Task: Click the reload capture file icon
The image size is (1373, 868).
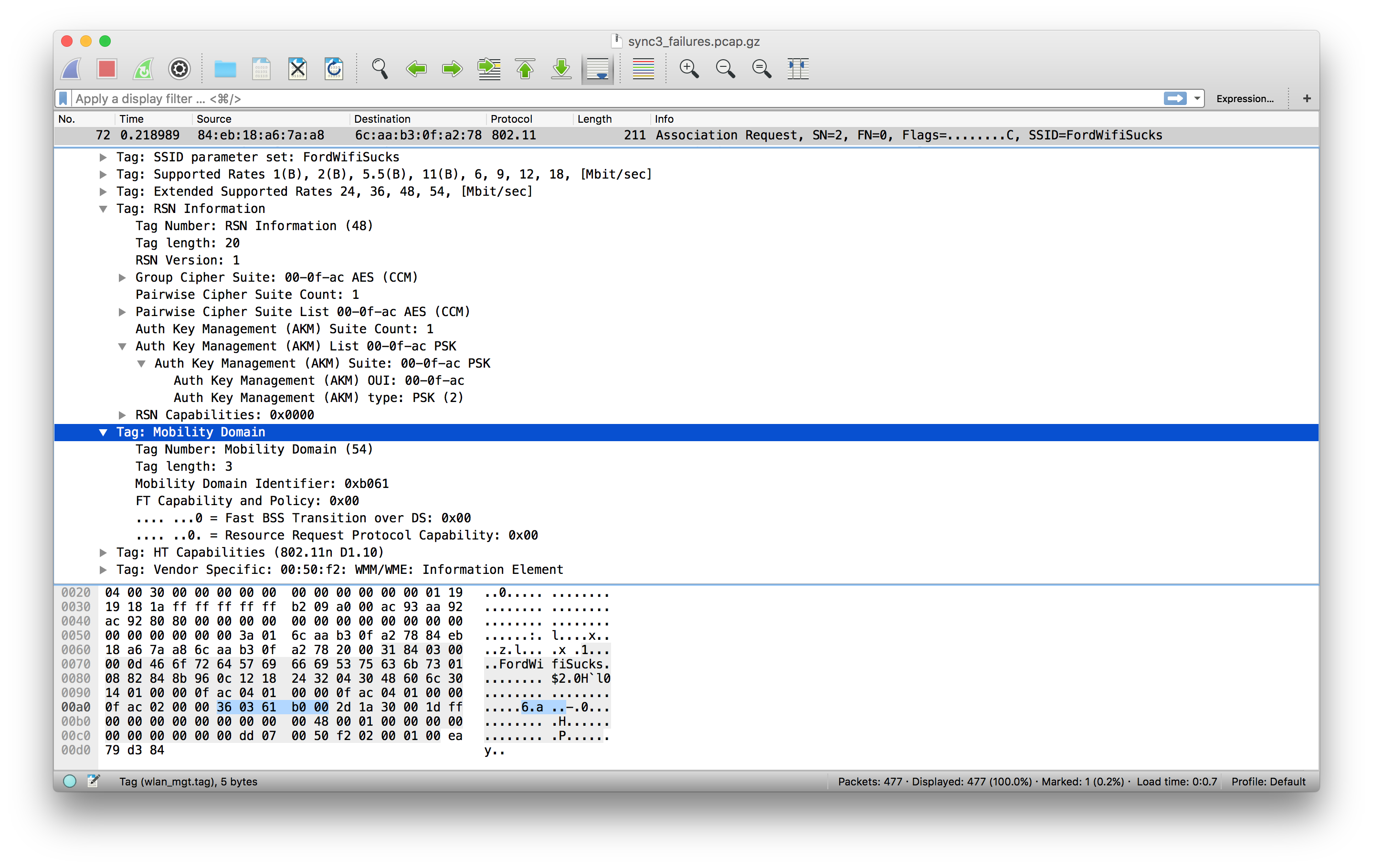Action: click(334, 69)
